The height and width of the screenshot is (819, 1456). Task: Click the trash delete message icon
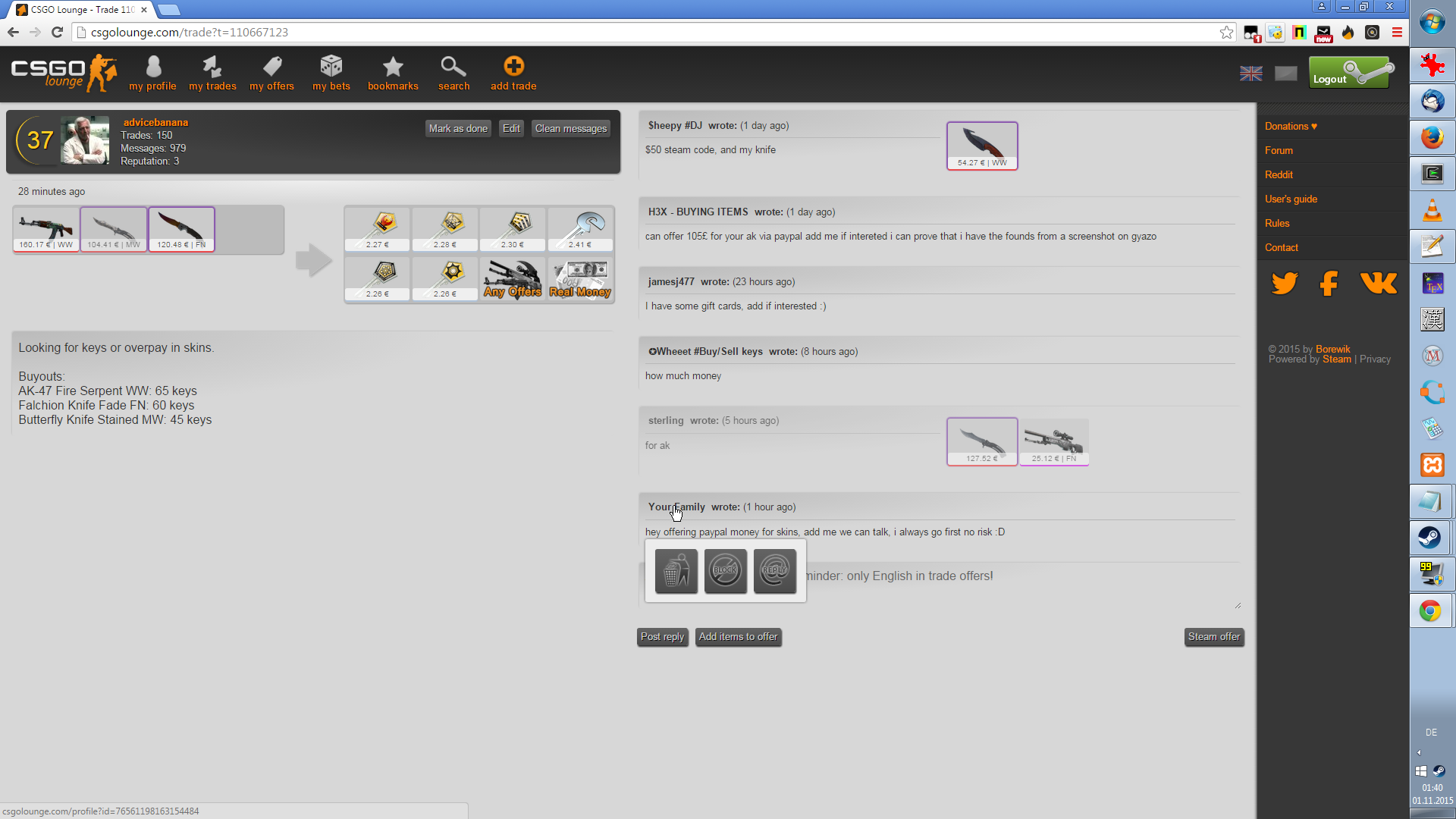click(676, 571)
